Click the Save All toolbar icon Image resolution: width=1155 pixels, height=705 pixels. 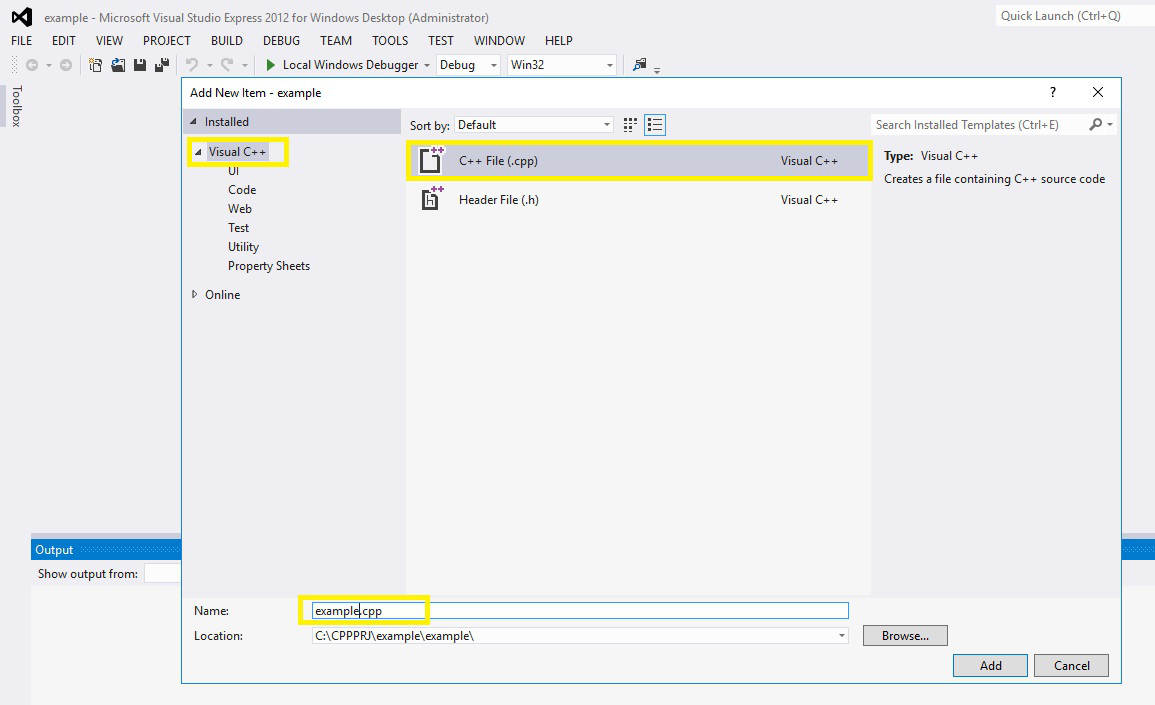(162, 66)
